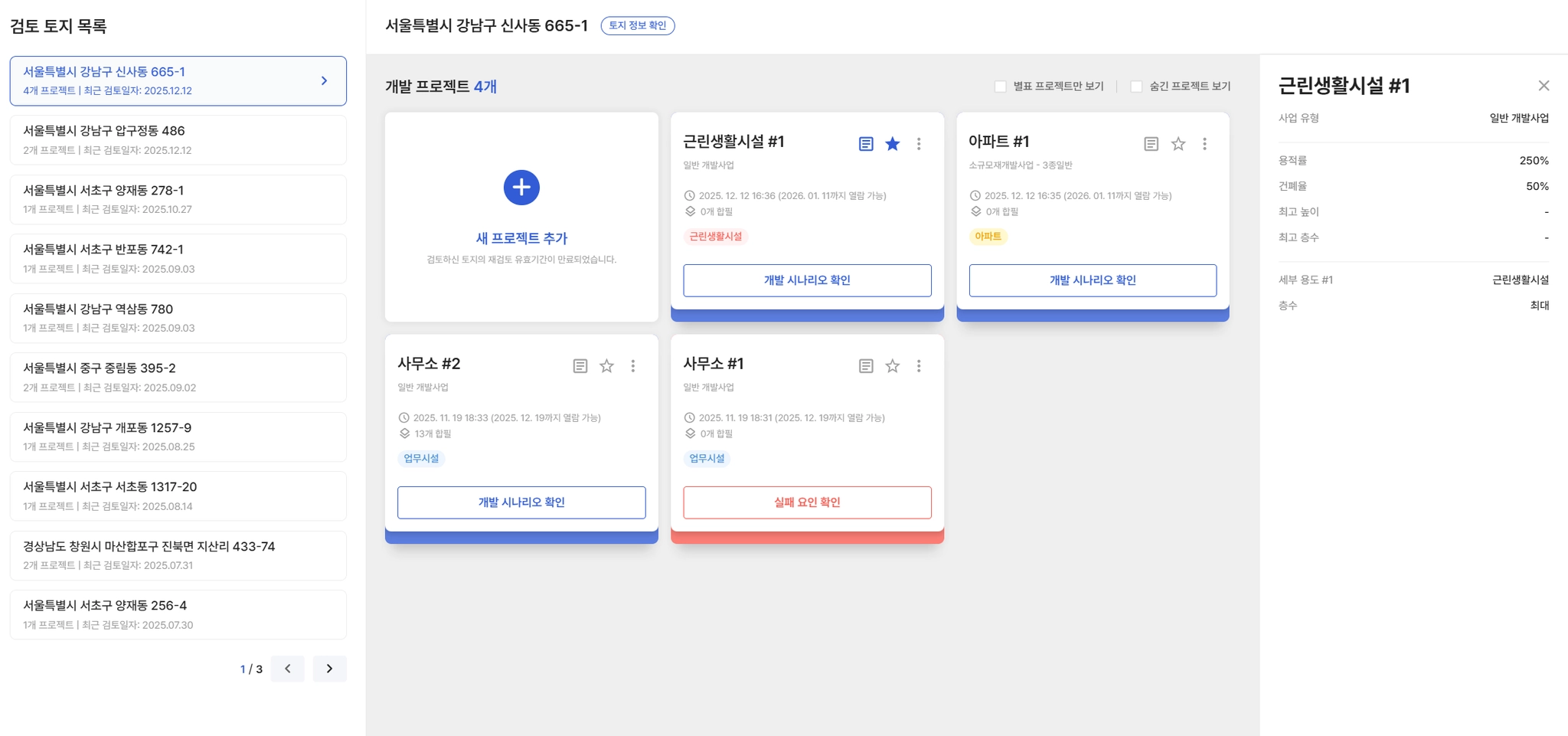The height and width of the screenshot is (736, 1568).
Task: Open details icon on 사무소 #1 card
Action: tap(866, 366)
